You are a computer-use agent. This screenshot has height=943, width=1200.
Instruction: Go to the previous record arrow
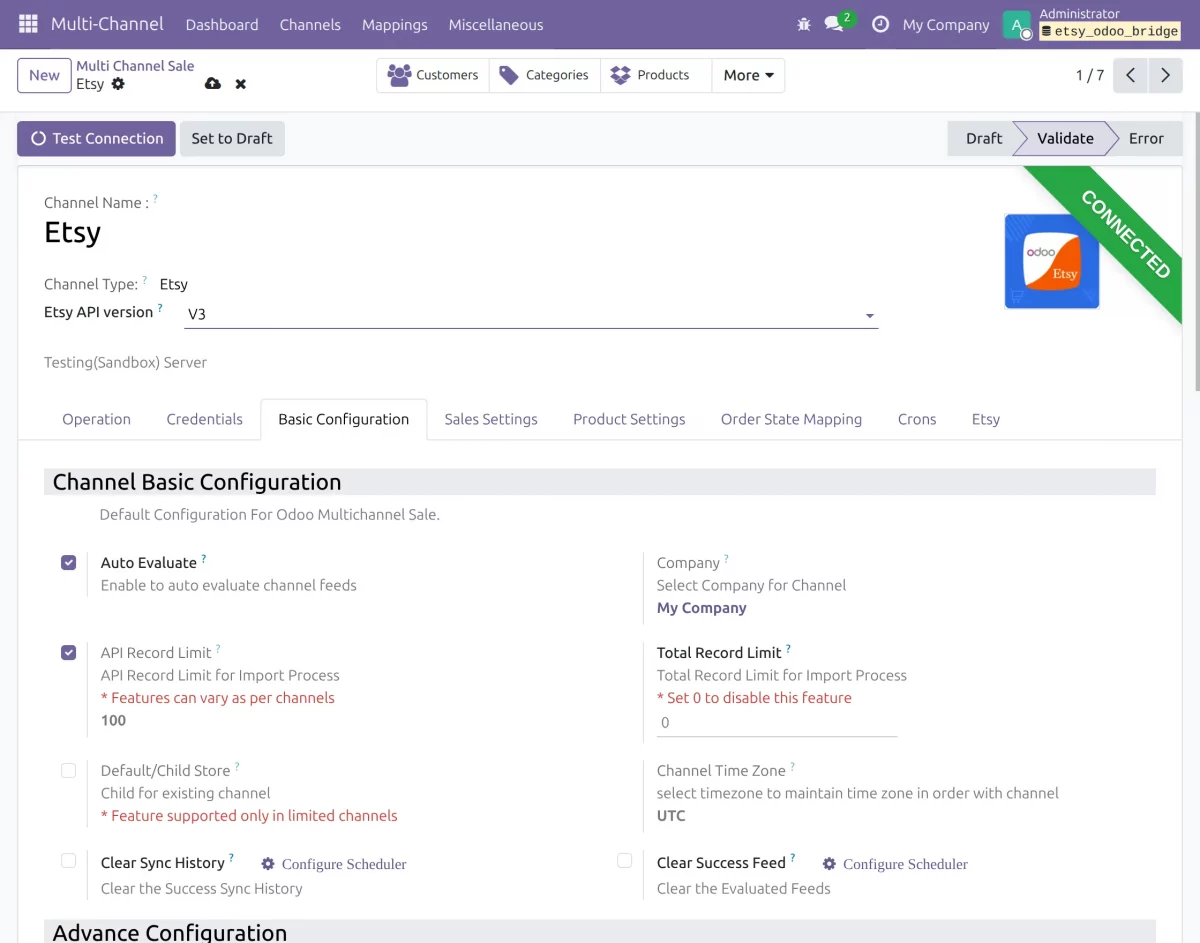(x=1130, y=75)
